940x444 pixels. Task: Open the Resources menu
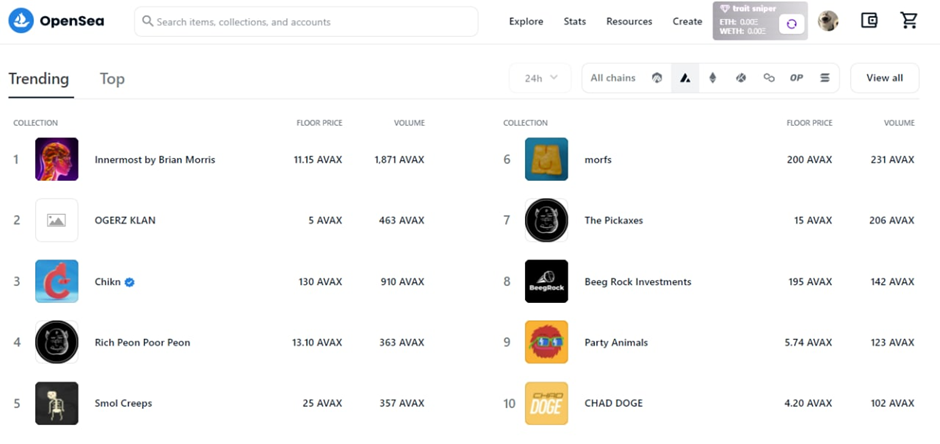[629, 22]
